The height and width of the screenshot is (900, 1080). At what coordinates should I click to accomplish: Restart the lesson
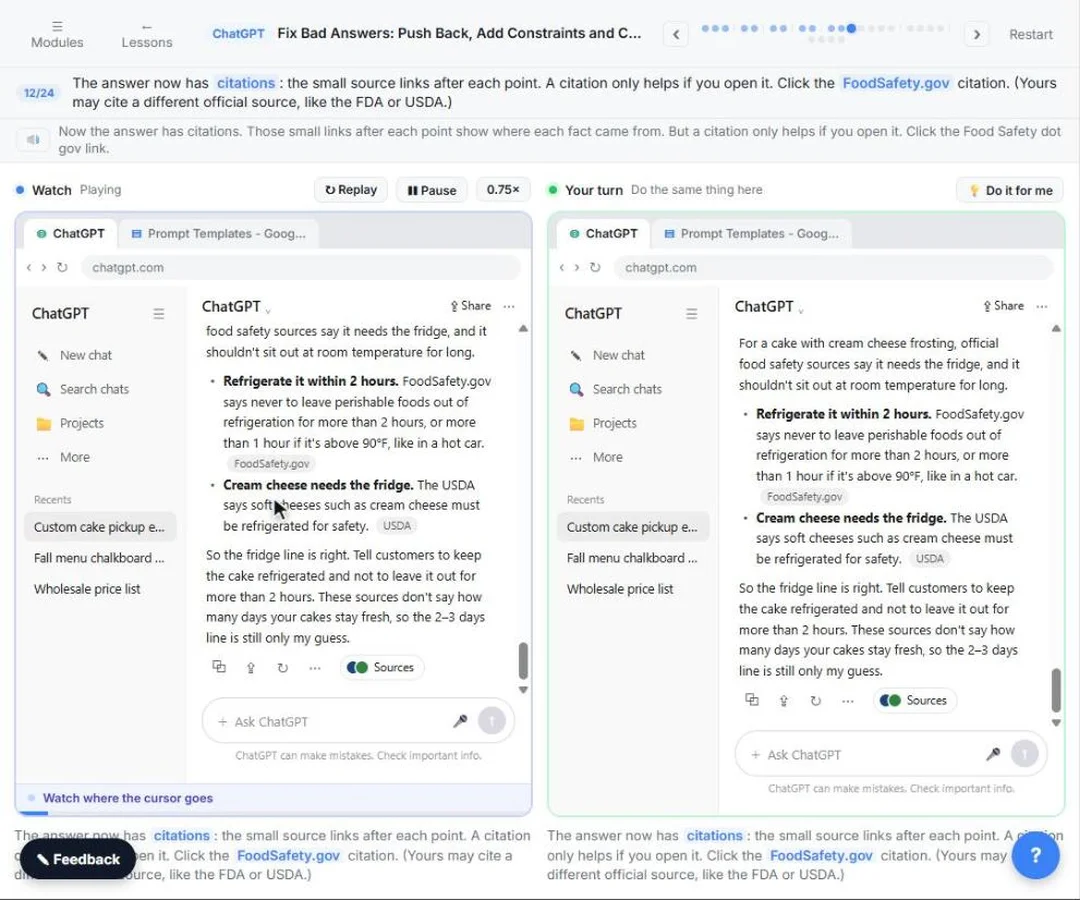[x=1030, y=34]
